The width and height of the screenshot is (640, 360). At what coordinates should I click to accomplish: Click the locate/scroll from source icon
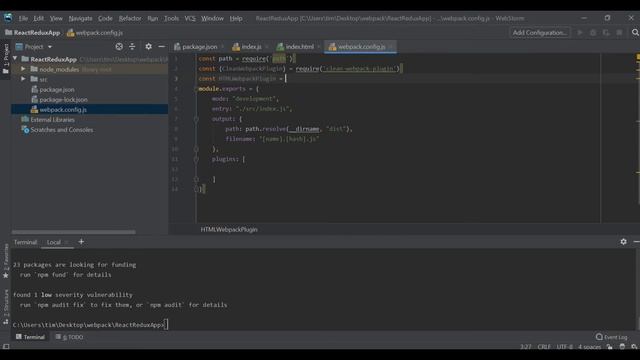coord(119,47)
